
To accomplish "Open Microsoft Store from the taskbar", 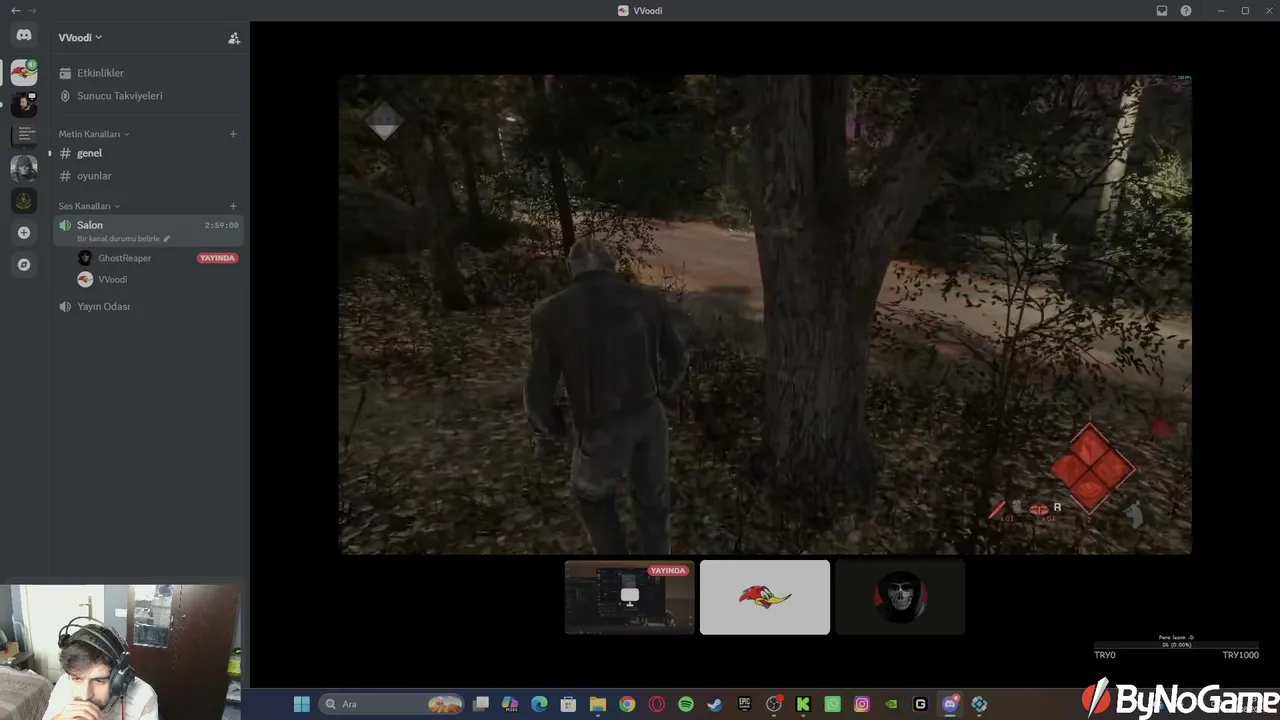I will [x=569, y=704].
